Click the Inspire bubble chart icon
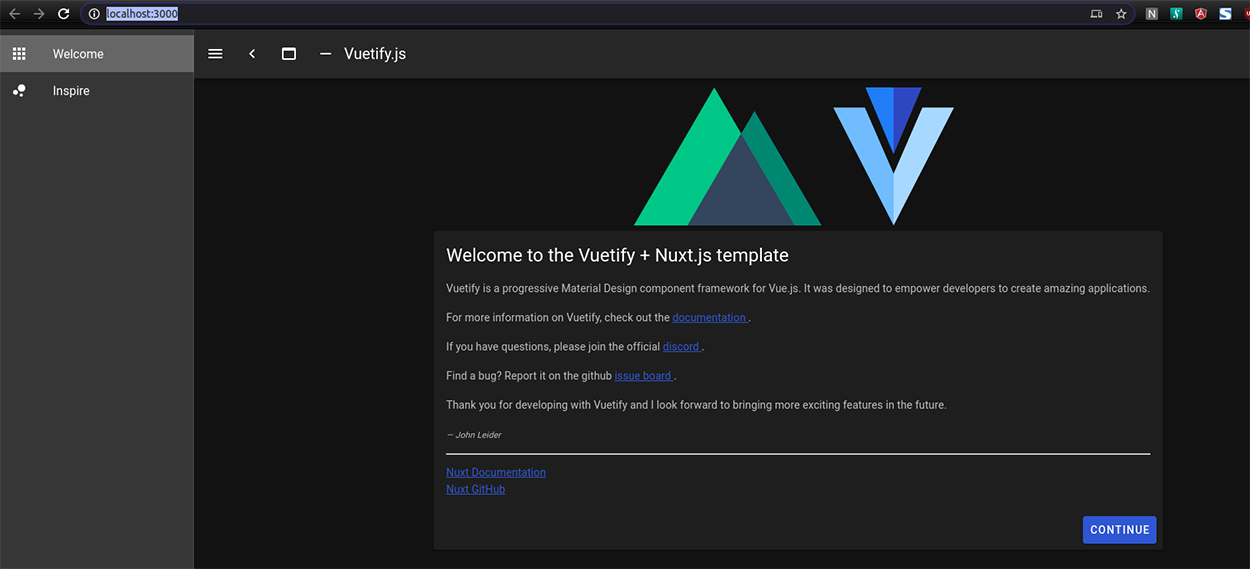 19,91
